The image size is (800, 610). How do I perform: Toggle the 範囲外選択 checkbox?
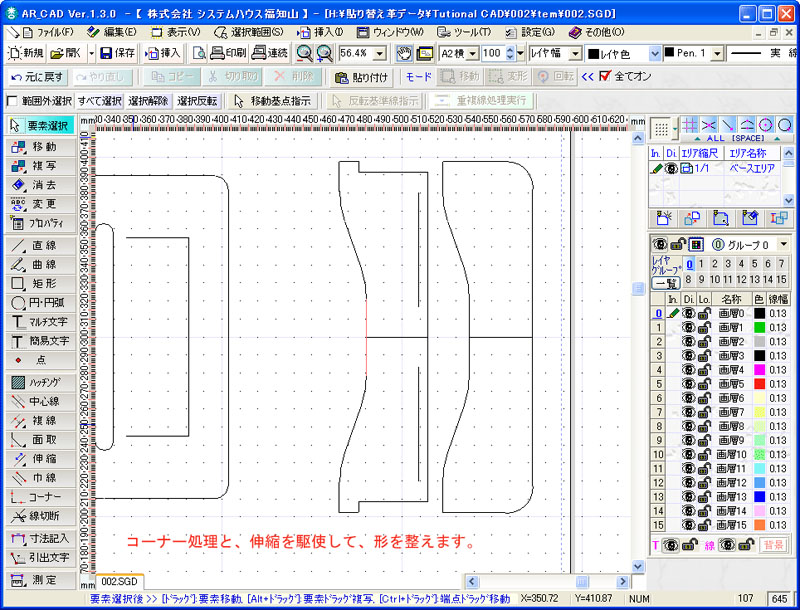click(12, 101)
